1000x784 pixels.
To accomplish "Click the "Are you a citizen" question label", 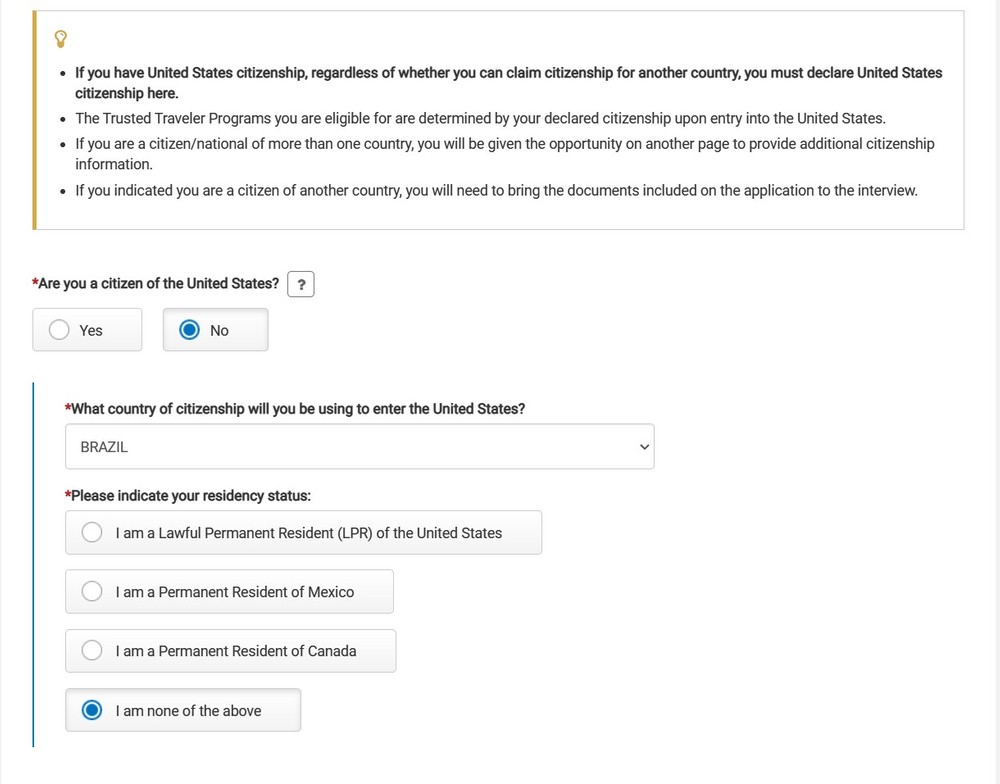I will pos(158,284).
